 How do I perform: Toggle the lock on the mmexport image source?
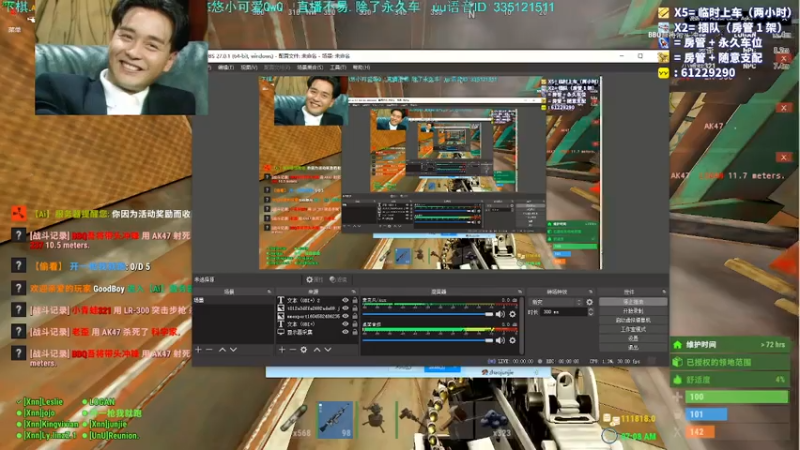coord(355,316)
